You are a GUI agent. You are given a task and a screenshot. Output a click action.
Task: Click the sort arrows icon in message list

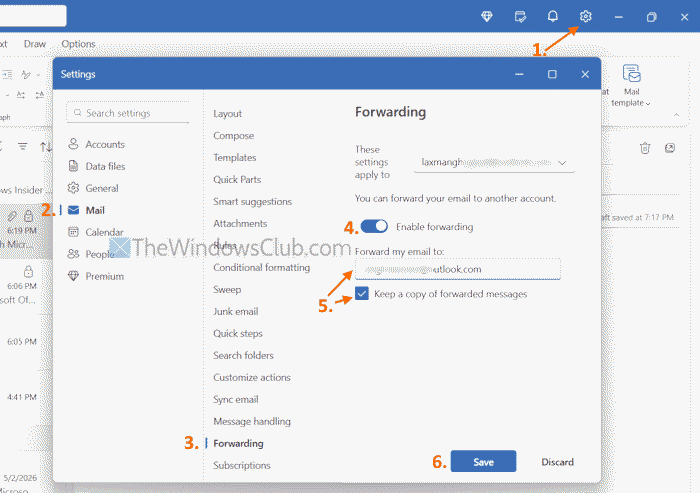tap(46, 146)
